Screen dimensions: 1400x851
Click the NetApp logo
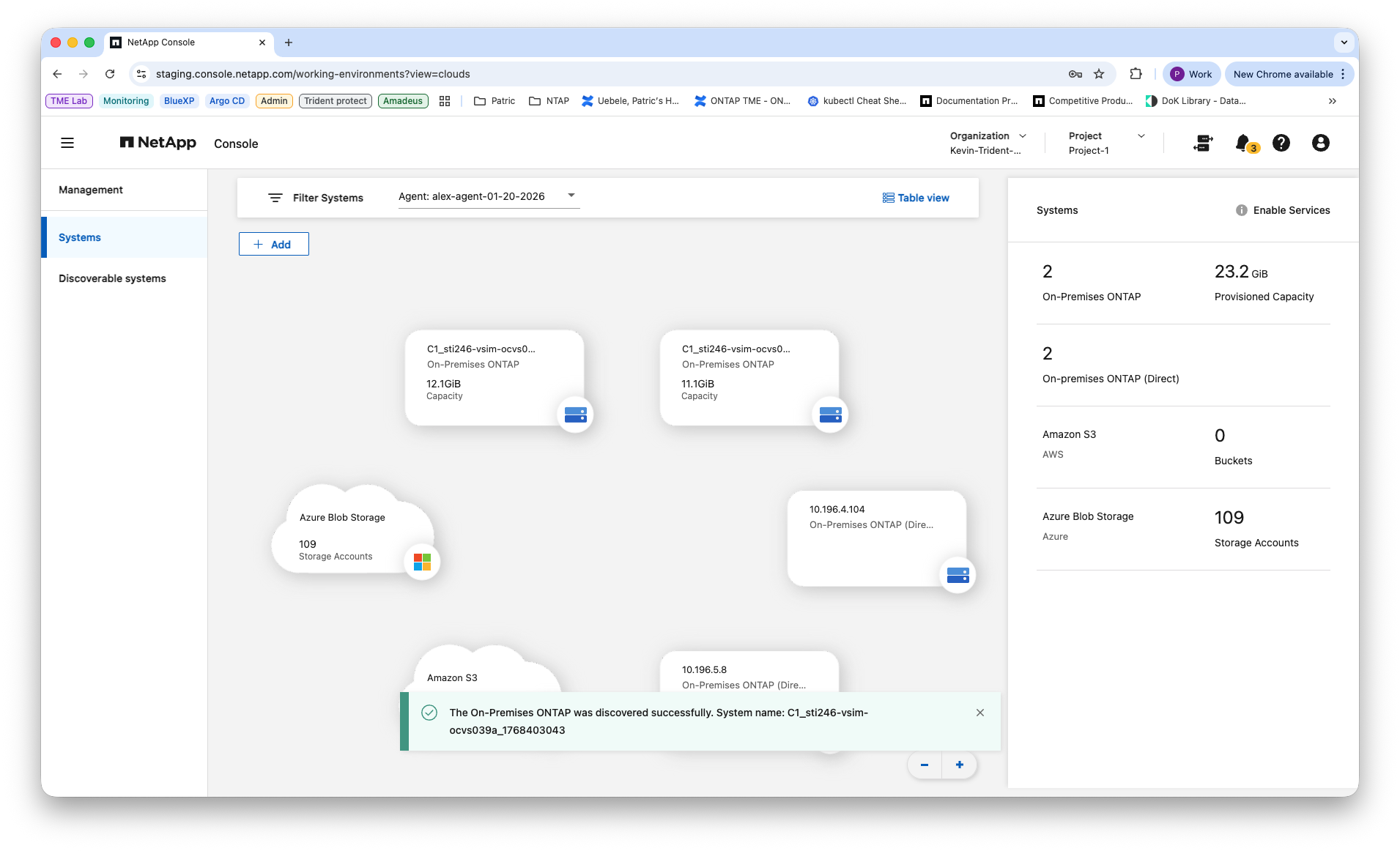(x=158, y=143)
